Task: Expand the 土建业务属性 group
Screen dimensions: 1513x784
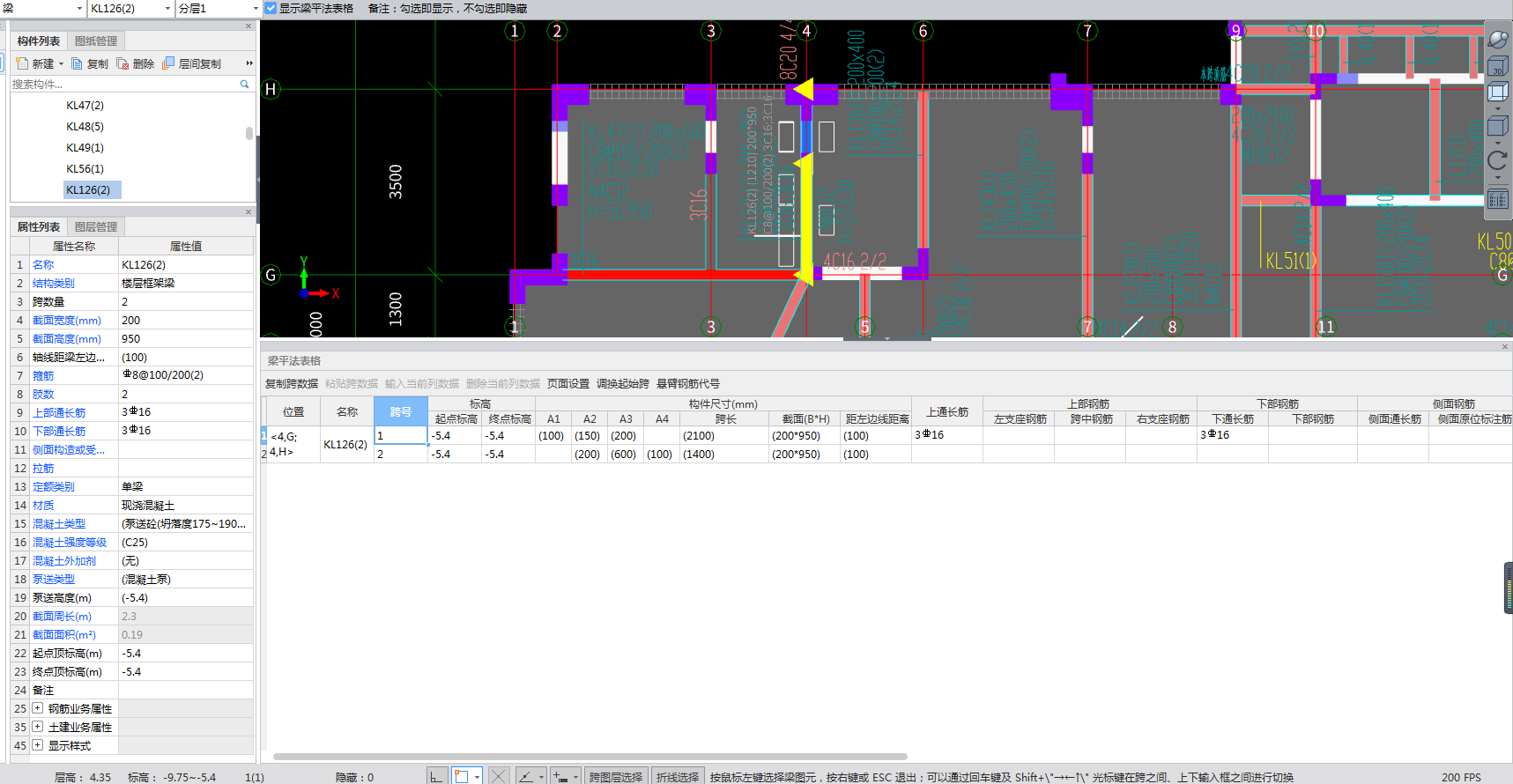Action: click(38, 727)
